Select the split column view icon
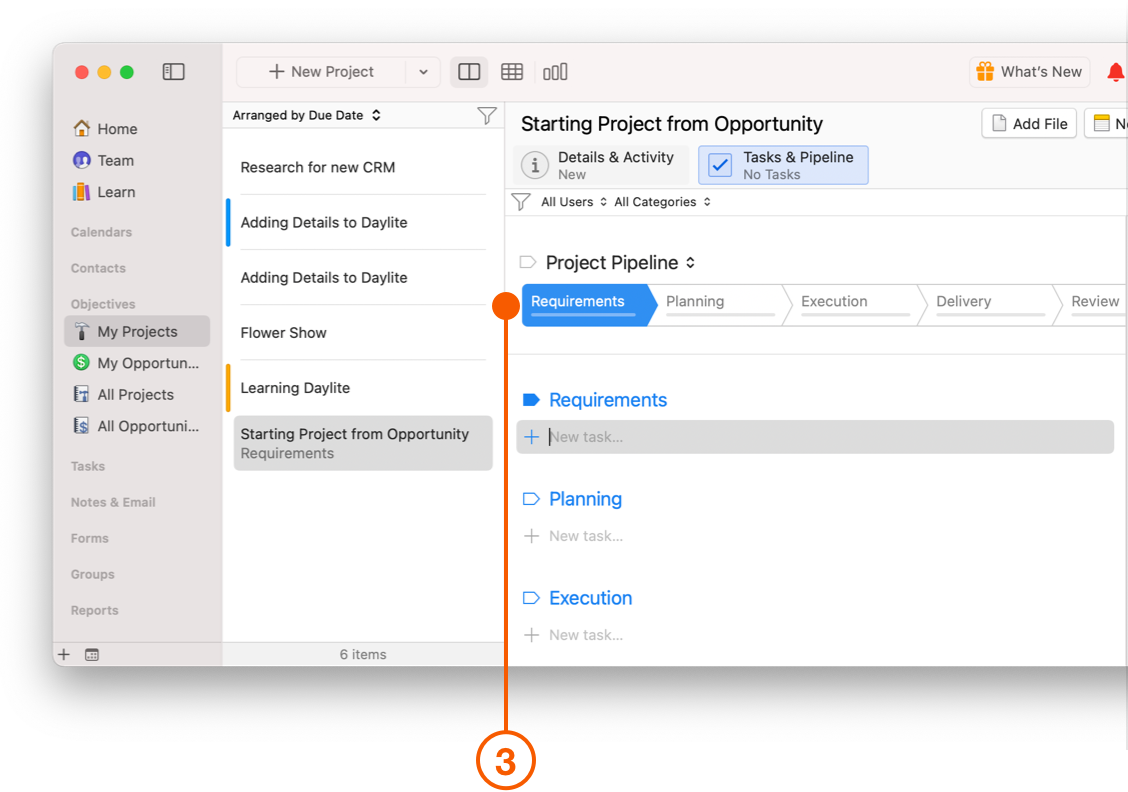Image resolution: width=1128 pixels, height=792 pixels. [469, 72]
